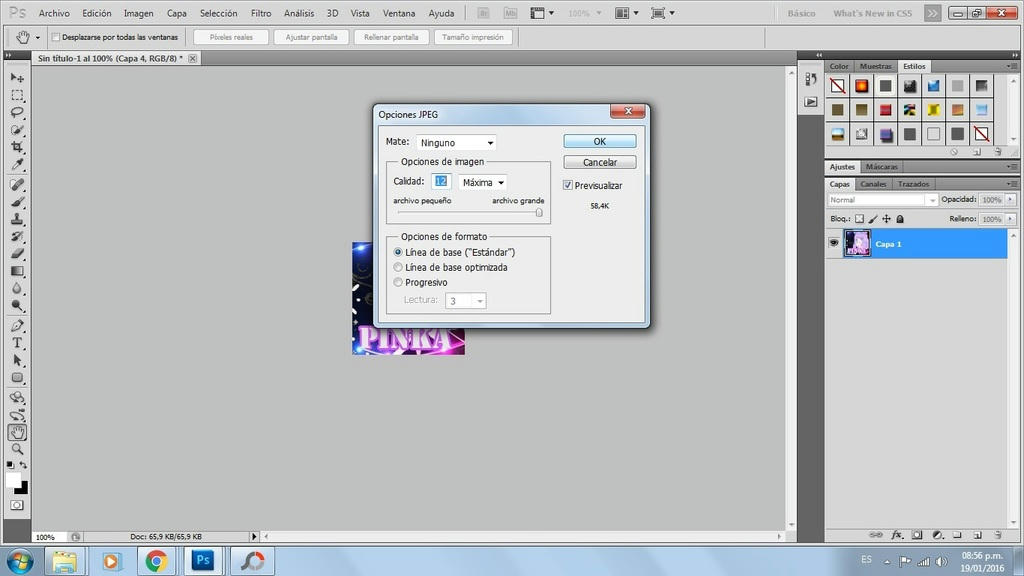
Task: Open the Mate dropdown
Action: tap(456, 142)
